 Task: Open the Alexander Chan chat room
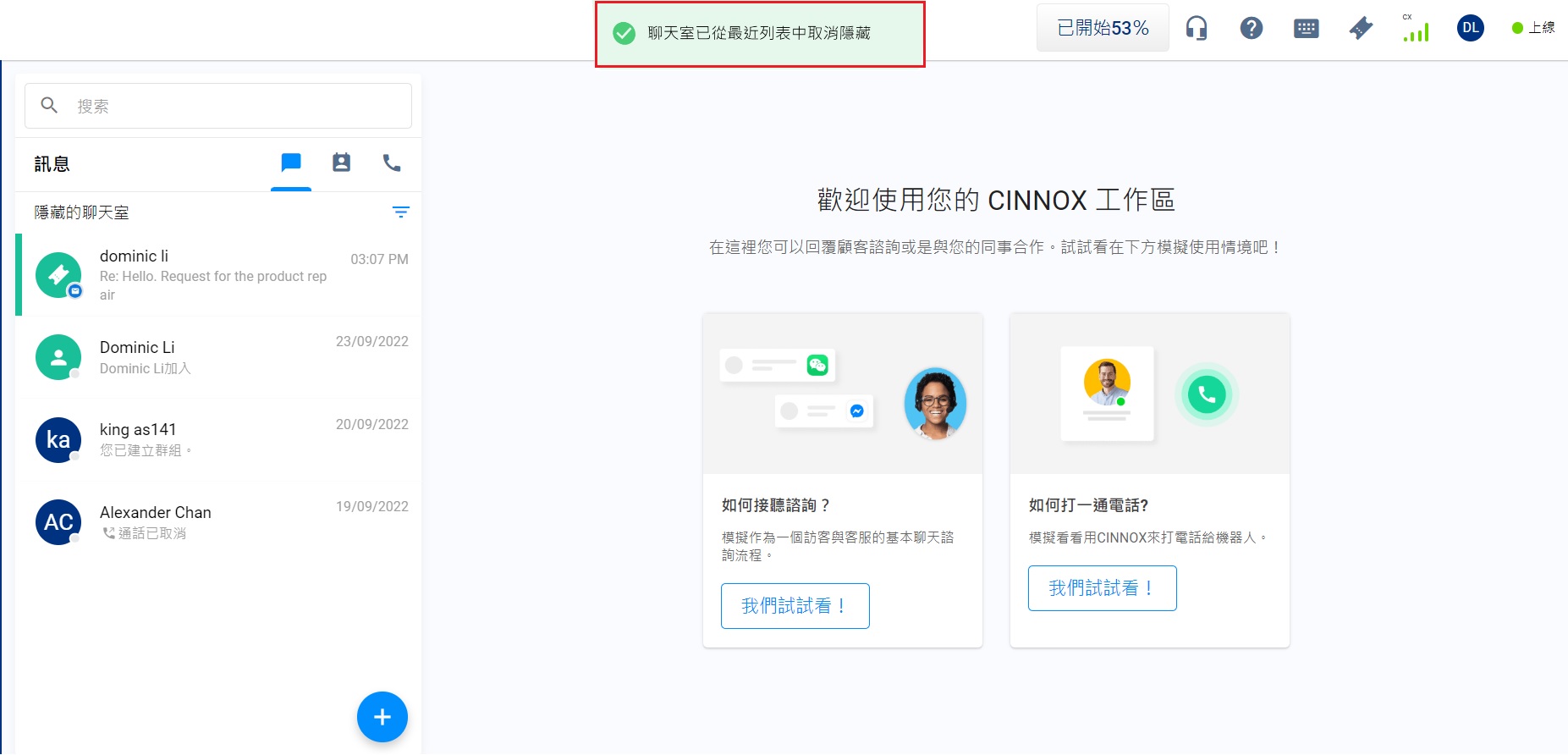point(218,521)
